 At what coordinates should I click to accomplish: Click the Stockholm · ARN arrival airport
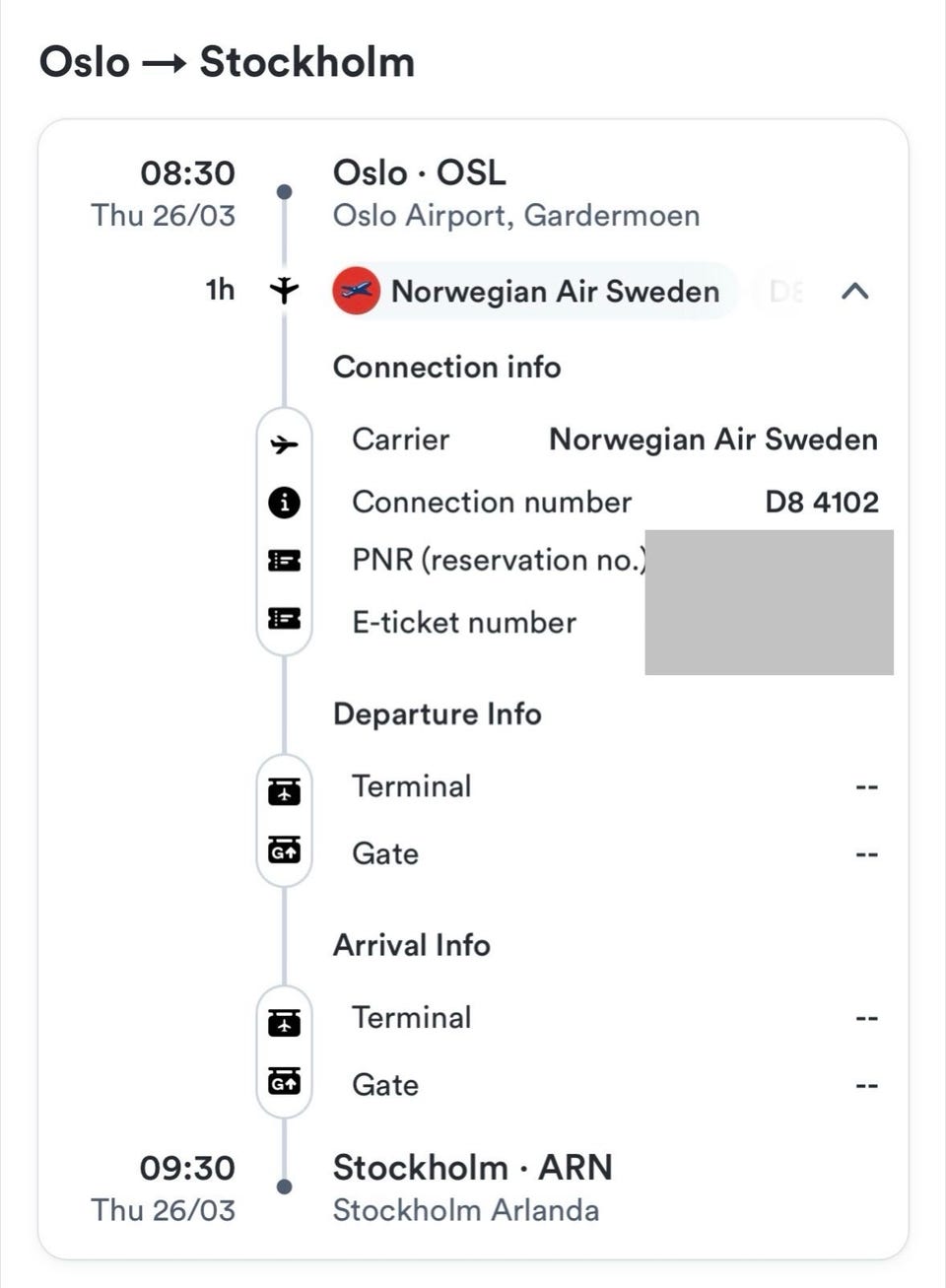472,1168
